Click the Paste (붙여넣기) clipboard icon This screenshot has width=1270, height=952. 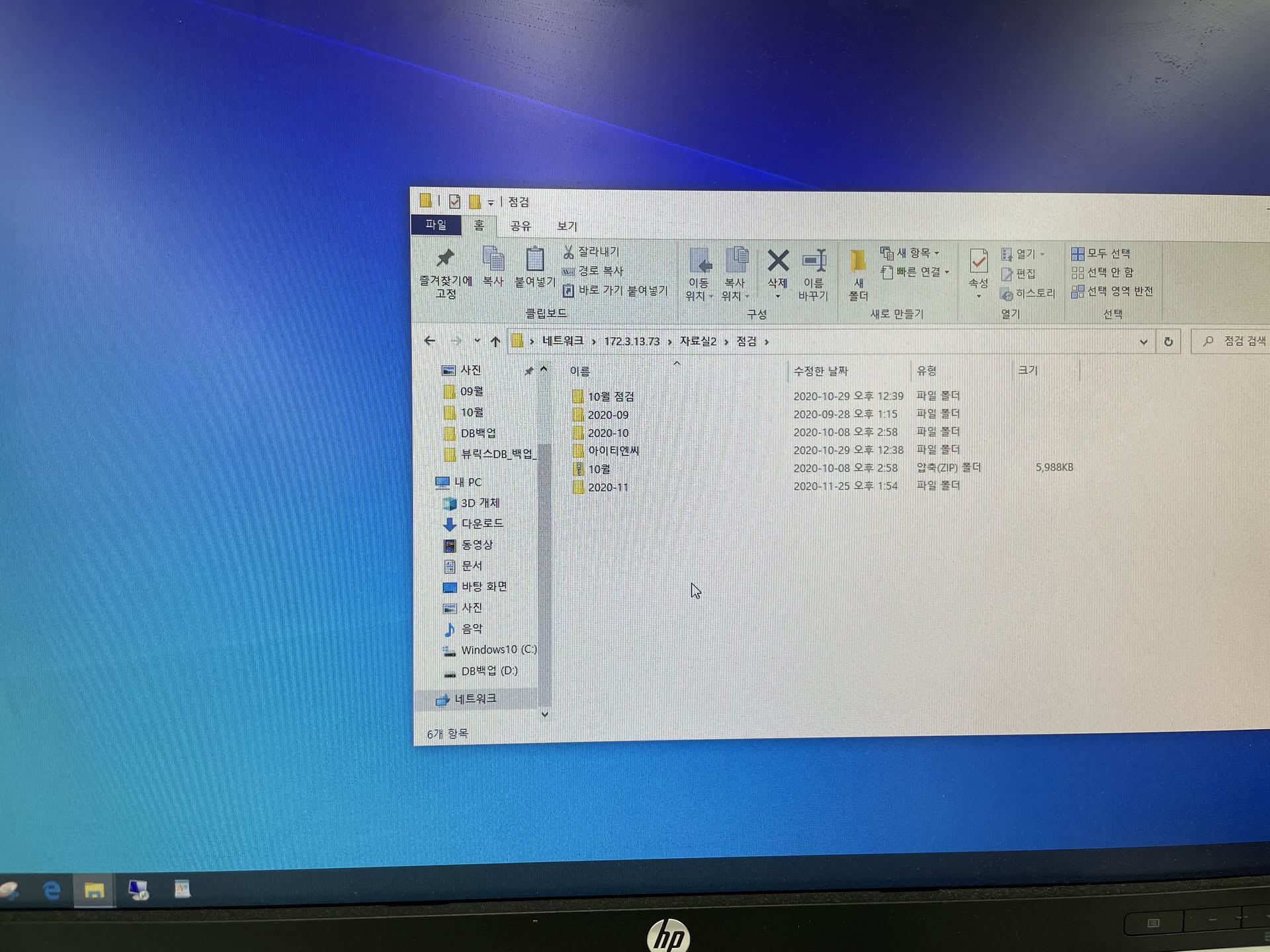click(534, 259)
